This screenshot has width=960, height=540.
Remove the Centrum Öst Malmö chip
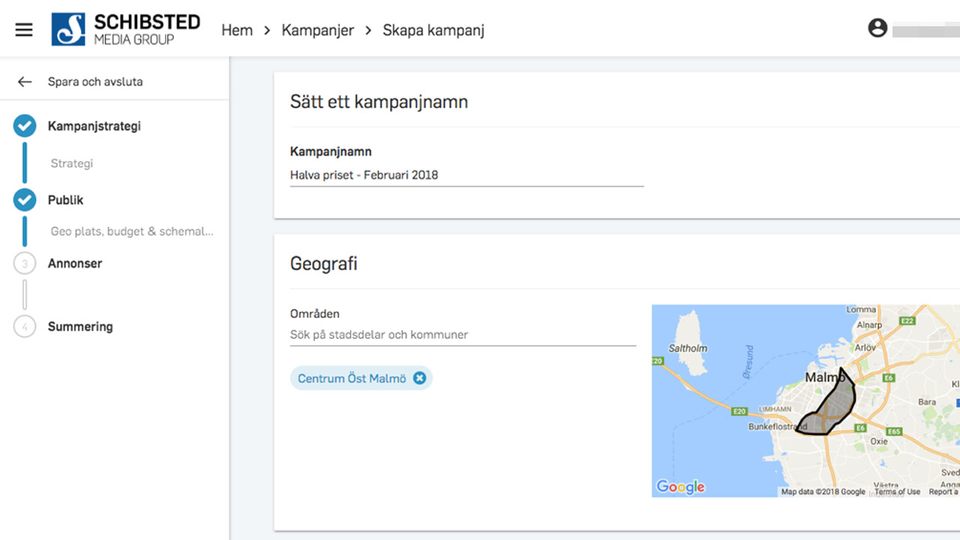[x=419, y=378]
